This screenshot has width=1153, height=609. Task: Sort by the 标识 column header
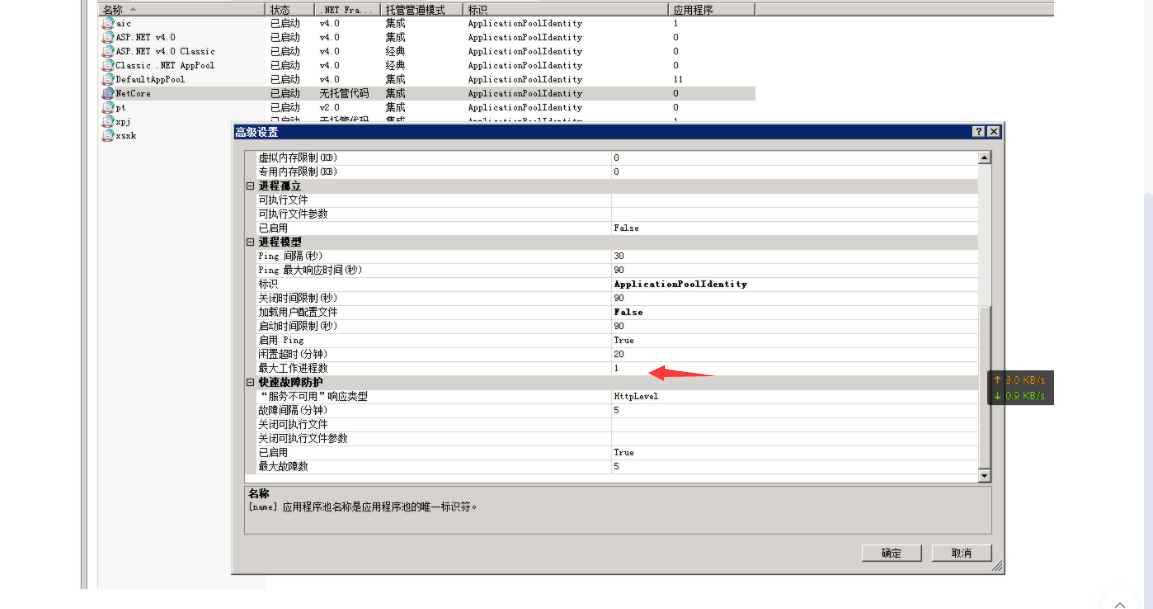pos(565,10)
